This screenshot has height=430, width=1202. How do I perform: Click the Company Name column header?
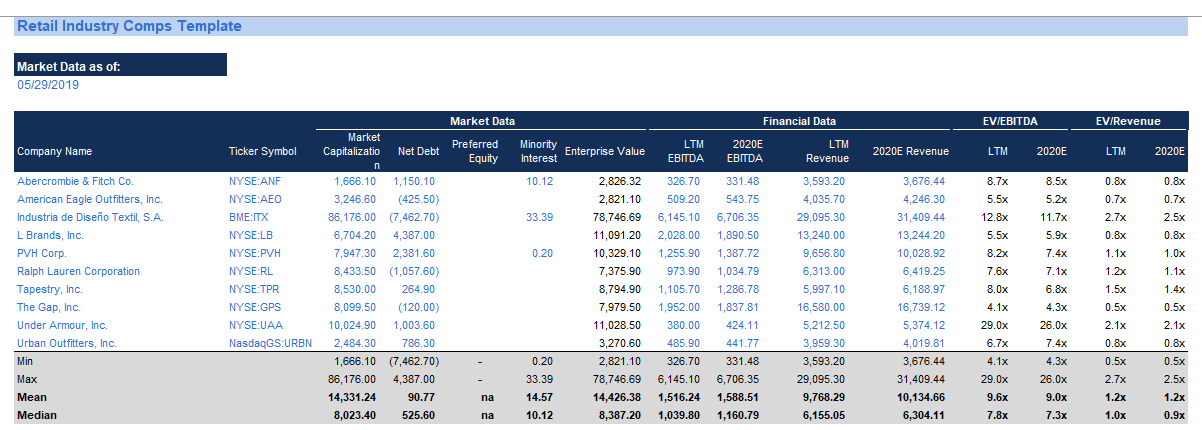pos(54,152)
